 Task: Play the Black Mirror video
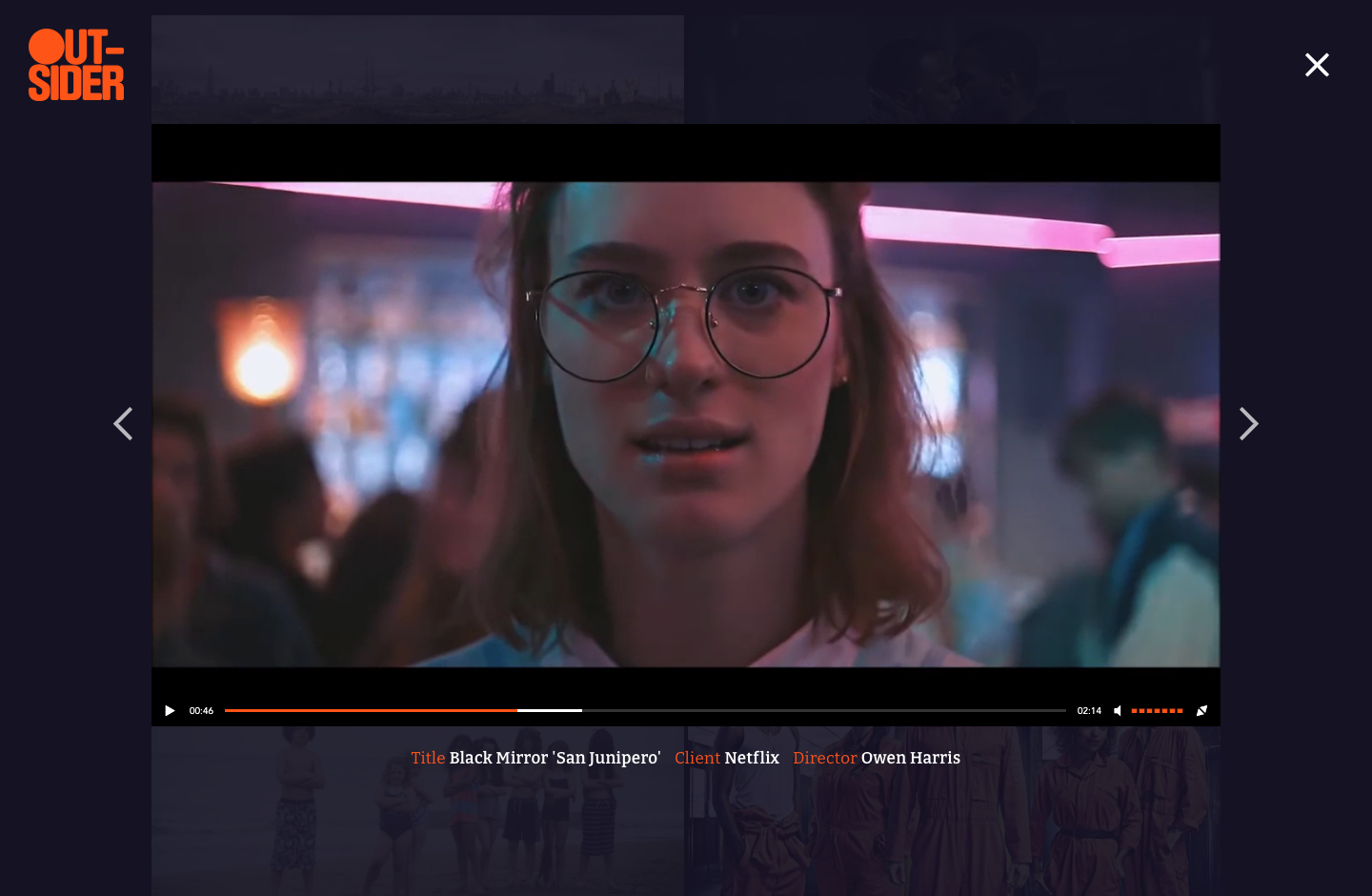click(x=170, y=711)
